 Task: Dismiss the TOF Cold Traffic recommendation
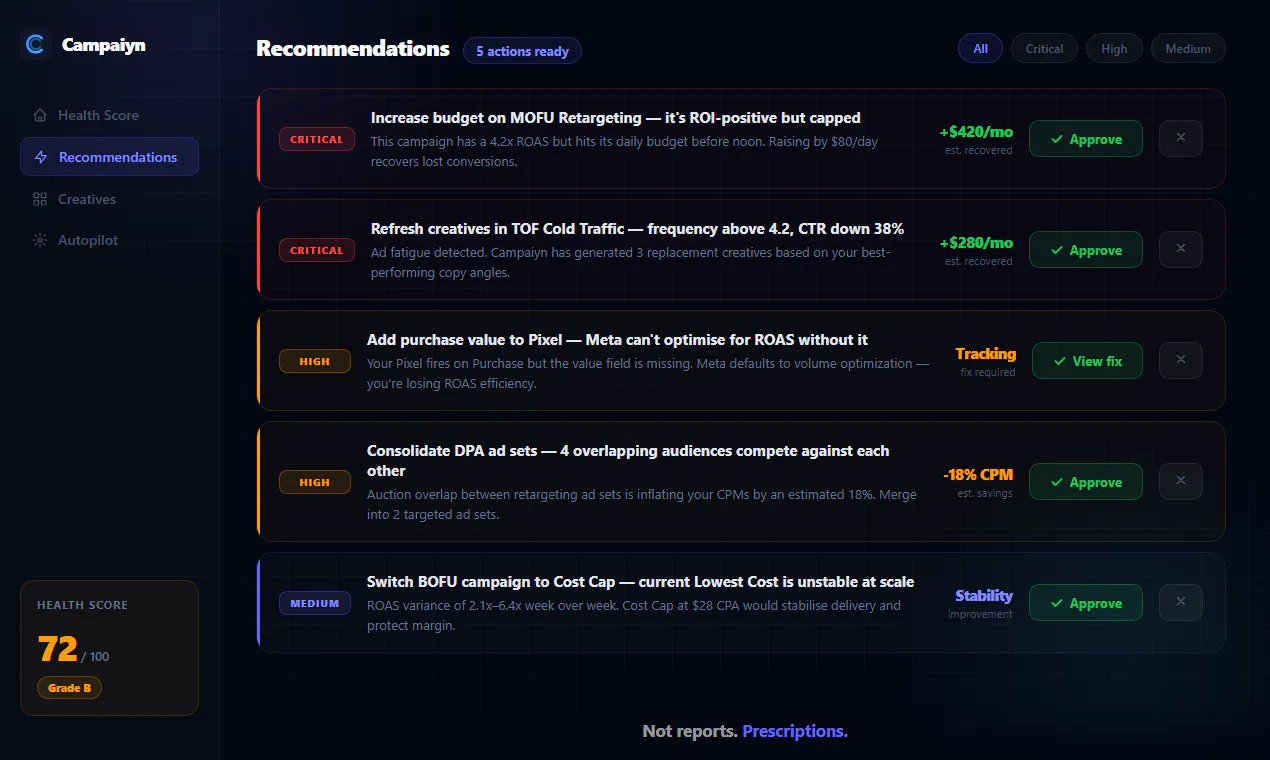pyautogui.click(x=1180, y=249)
